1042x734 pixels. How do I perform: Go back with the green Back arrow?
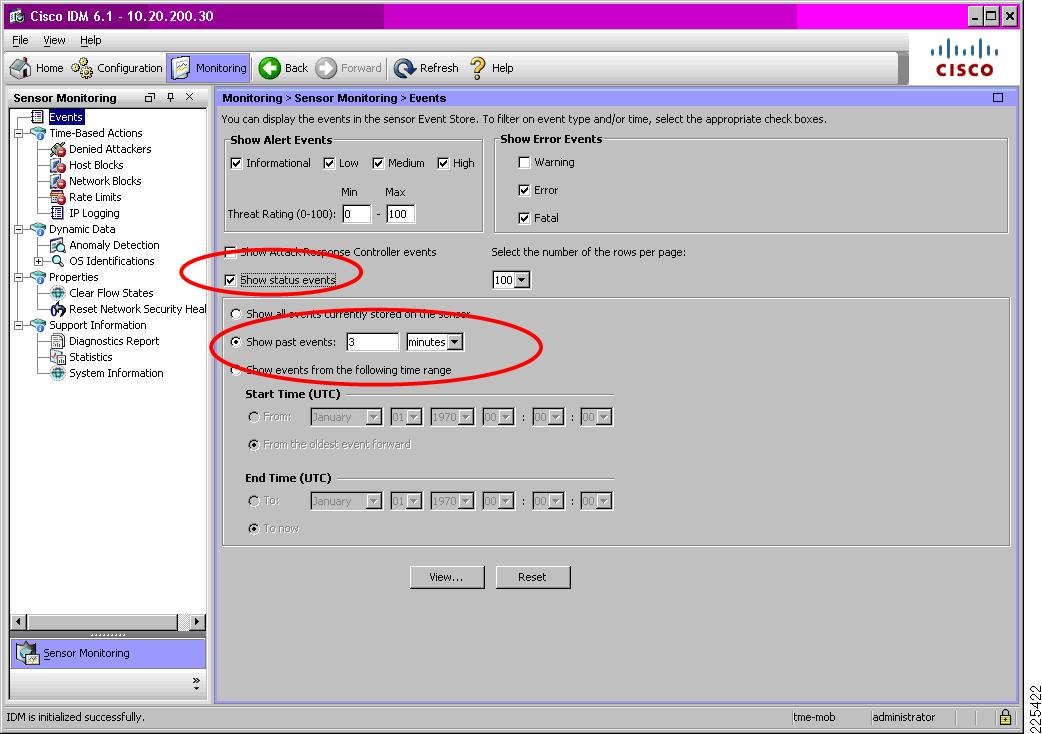tap(270, 68)
